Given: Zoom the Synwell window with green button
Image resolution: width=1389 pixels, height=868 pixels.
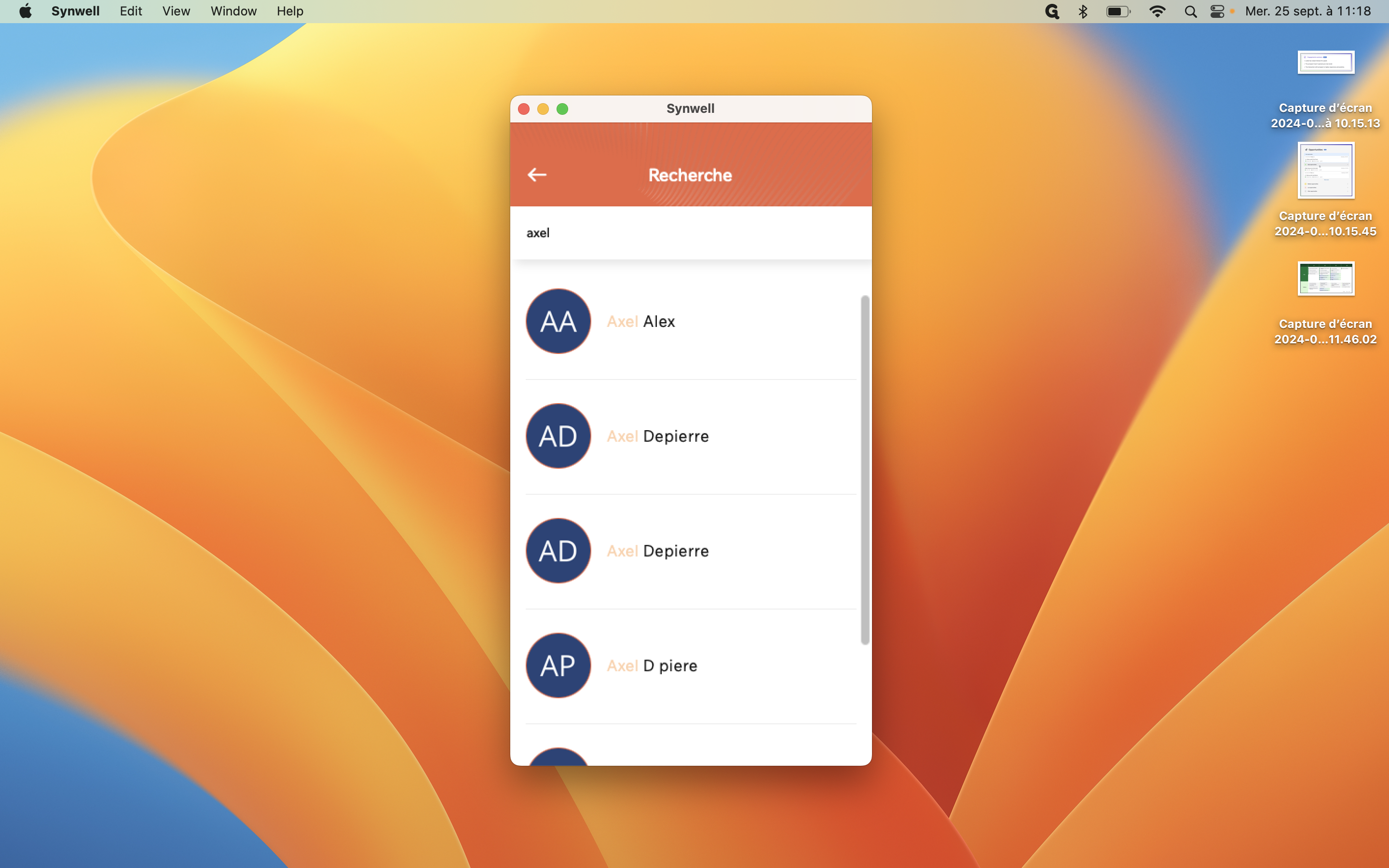Looking at the screenshot, I should pos(562,109).
